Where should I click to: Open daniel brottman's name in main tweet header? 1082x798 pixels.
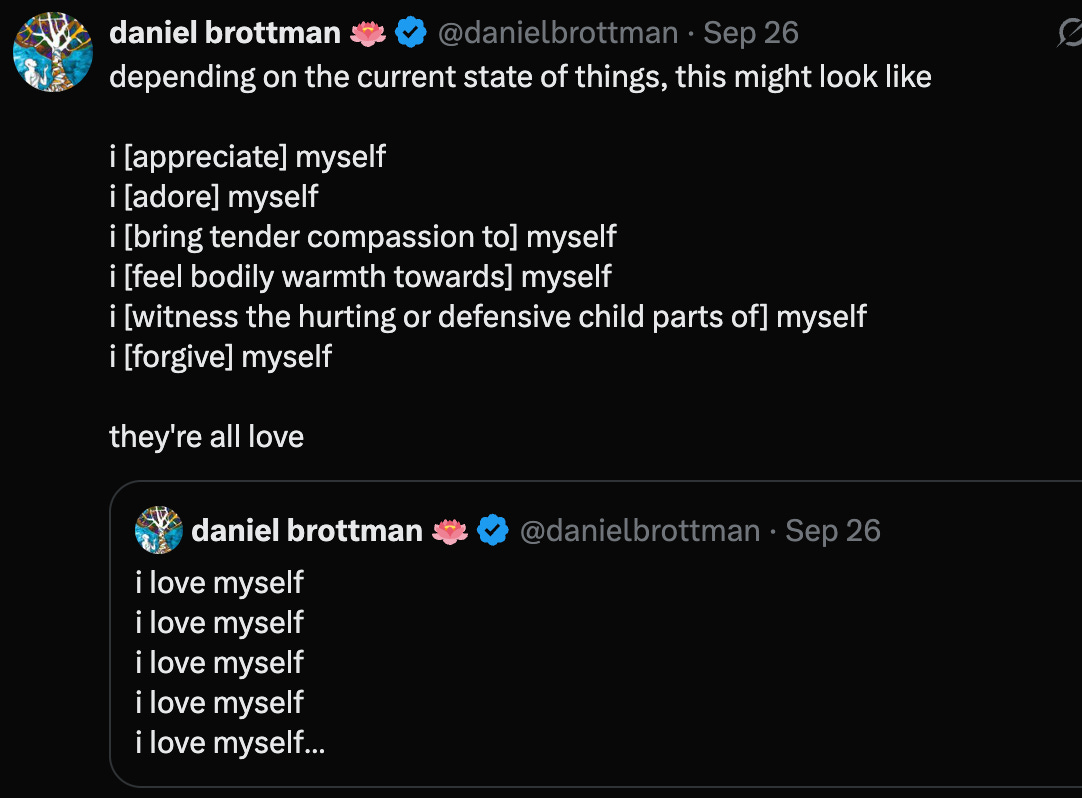coord(225,33)
